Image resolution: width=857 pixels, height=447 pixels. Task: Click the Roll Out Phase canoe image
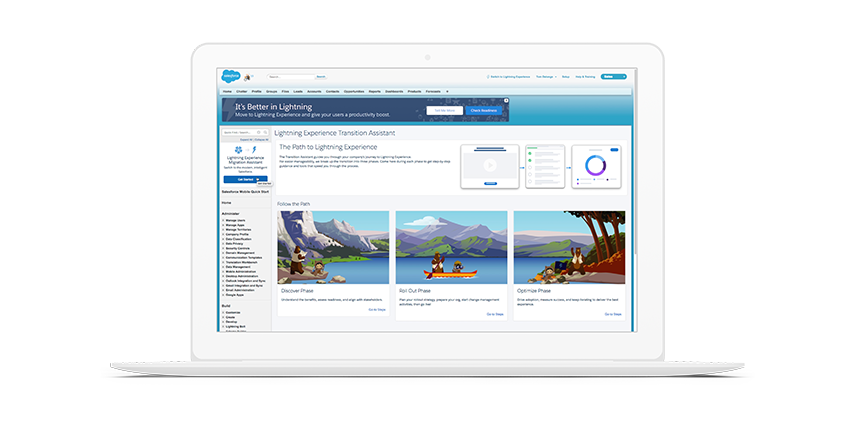451,248
